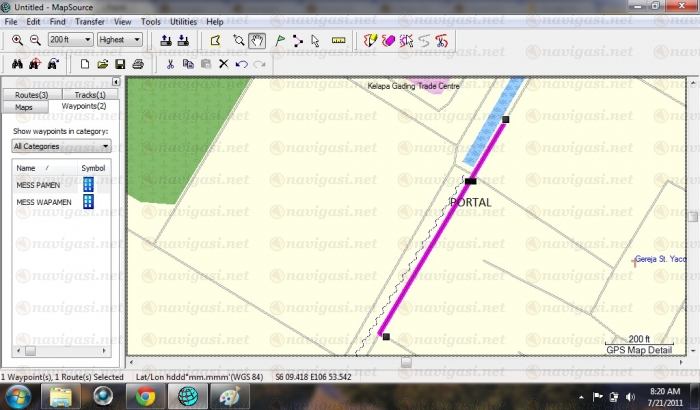
Task: Click the Zoom Out magnifier icon
Action: [34, 40]
